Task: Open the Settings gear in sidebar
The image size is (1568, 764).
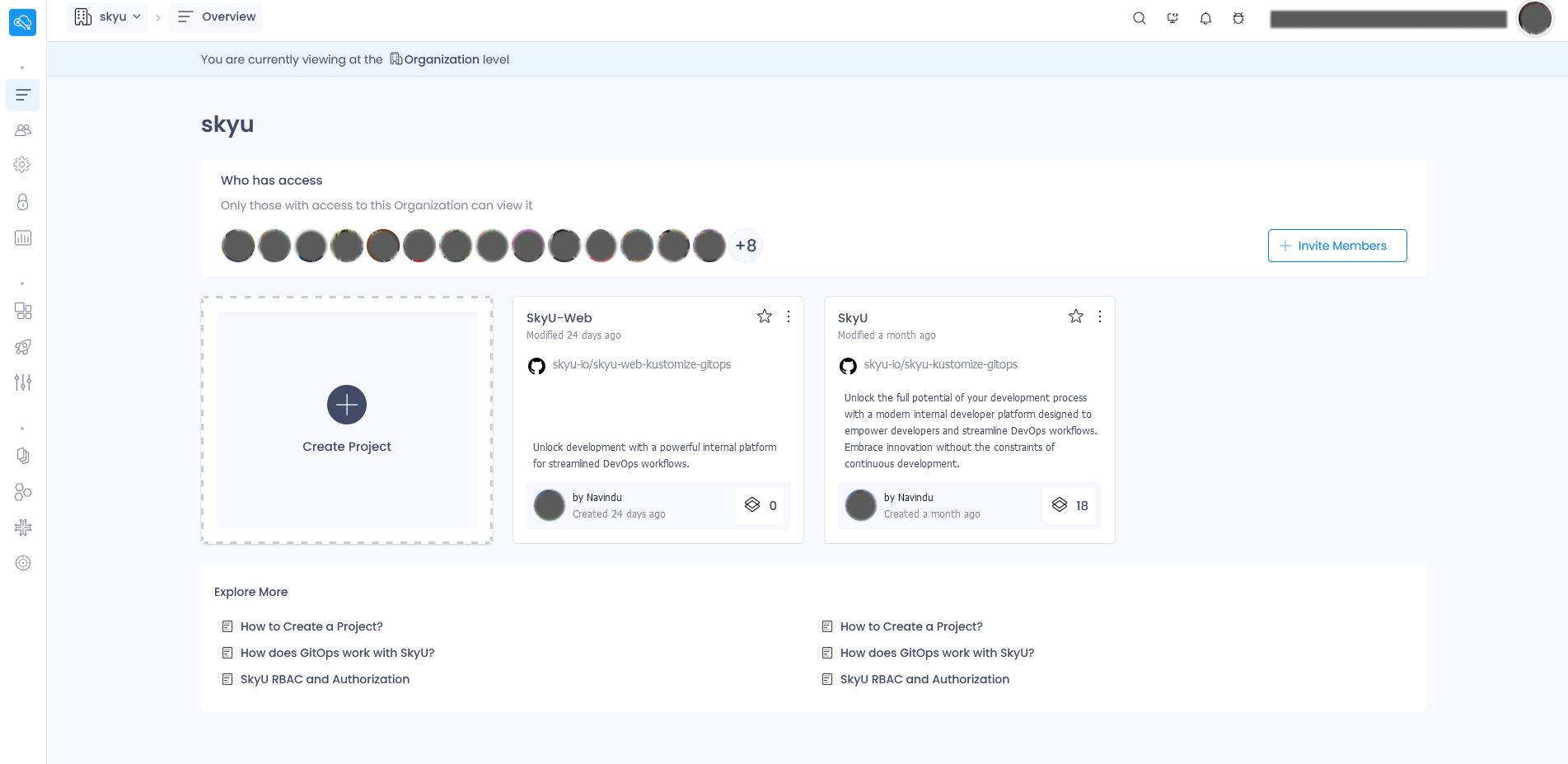Action: [23, 165]
